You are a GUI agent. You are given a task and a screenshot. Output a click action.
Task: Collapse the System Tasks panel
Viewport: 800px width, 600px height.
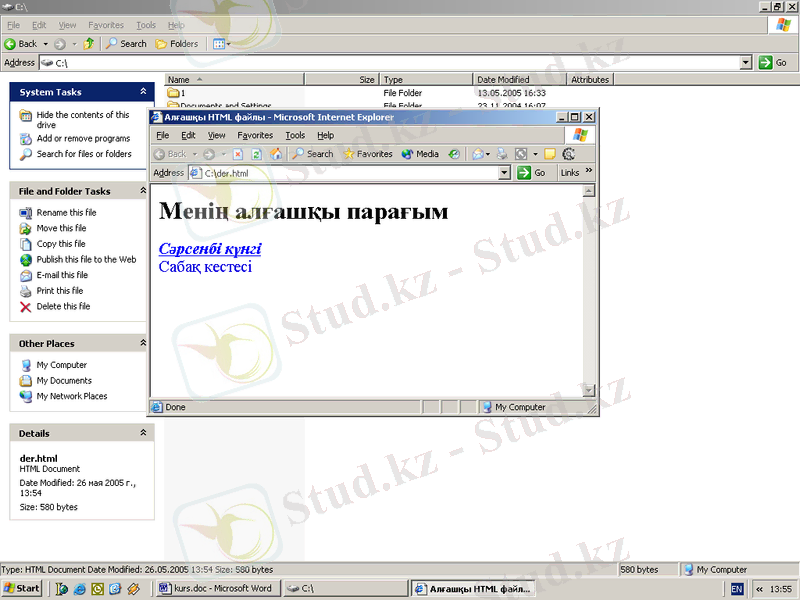[143, 92]
